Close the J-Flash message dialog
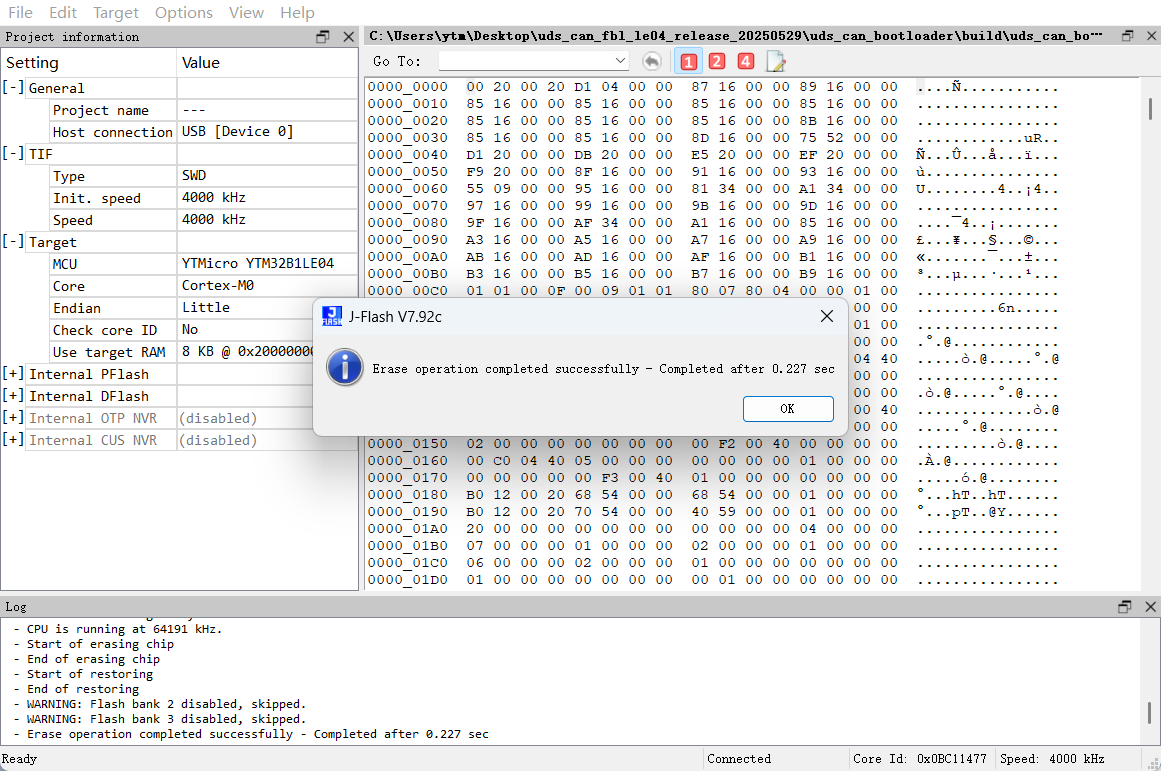1161x771 pixels. [x=827, y=317]
